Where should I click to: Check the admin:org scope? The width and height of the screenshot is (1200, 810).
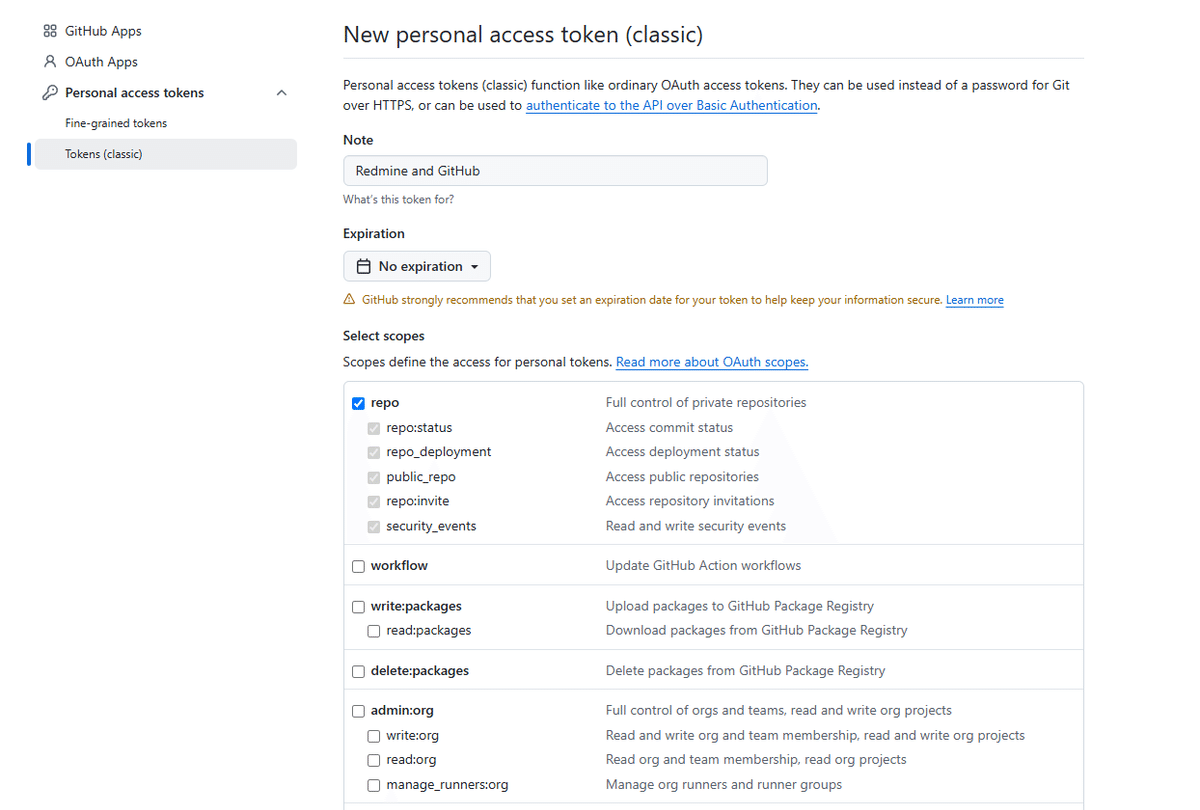click(x=358, y=711)
